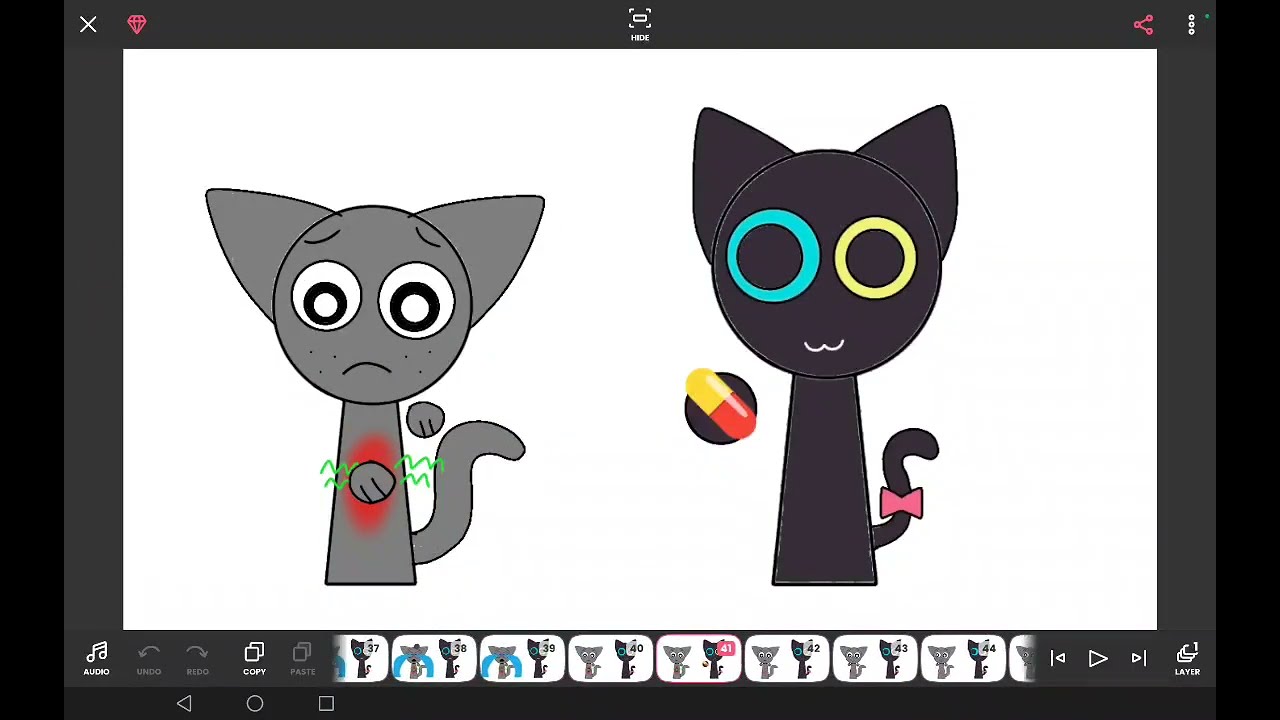Open the LAYER panel
This screenshot has height=720, width=1280.
click(1187, 659)
